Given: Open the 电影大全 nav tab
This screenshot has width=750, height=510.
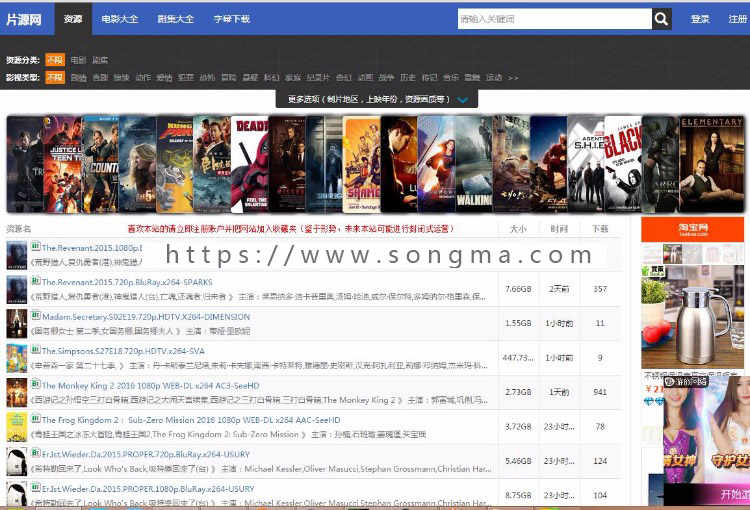Looking at the screenshot, I should (x=120, y=19).
